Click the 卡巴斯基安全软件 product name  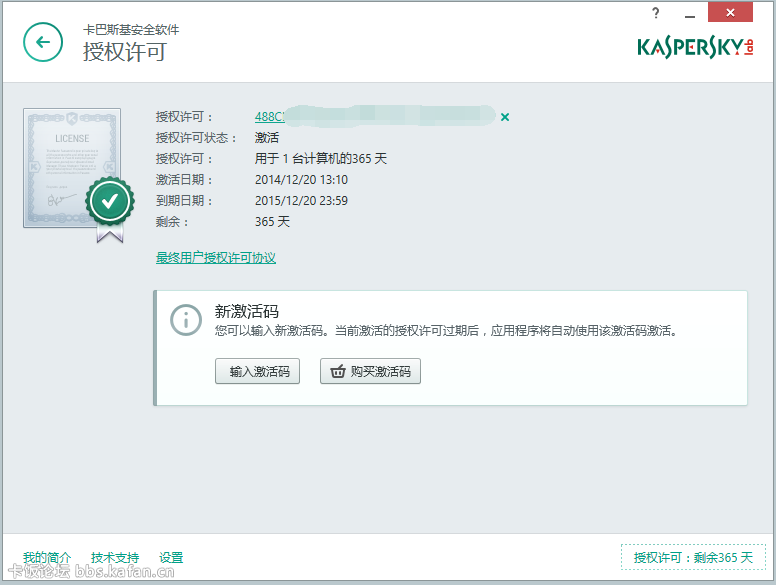coord(131,30)
